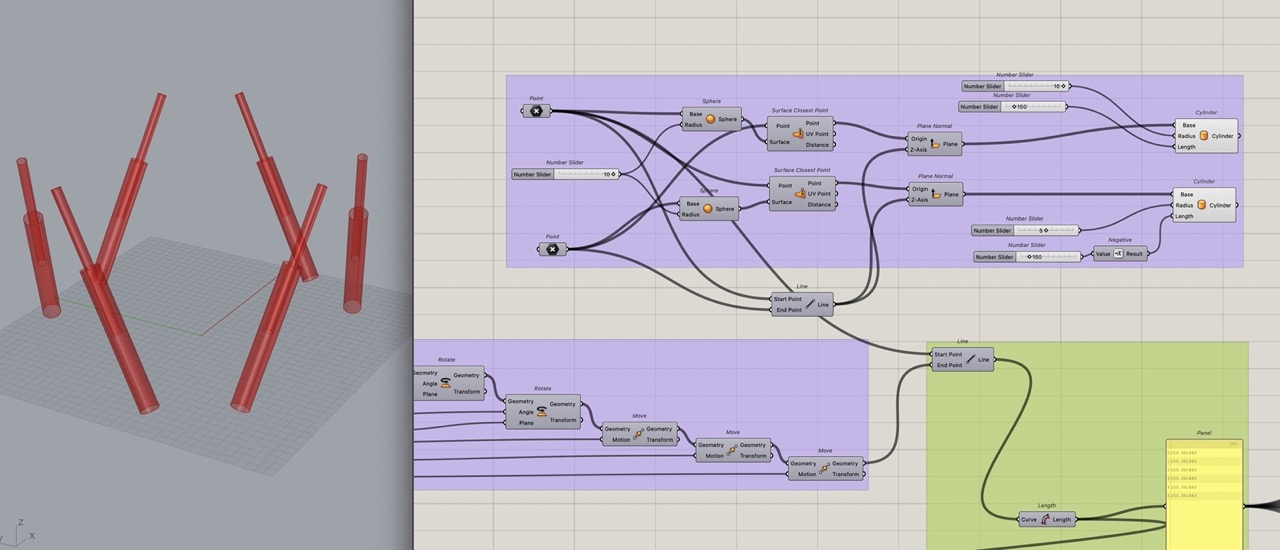Click Transform output on the first Move
Viewport: 1280px width, 550px height.
click(x=660, y=440)
